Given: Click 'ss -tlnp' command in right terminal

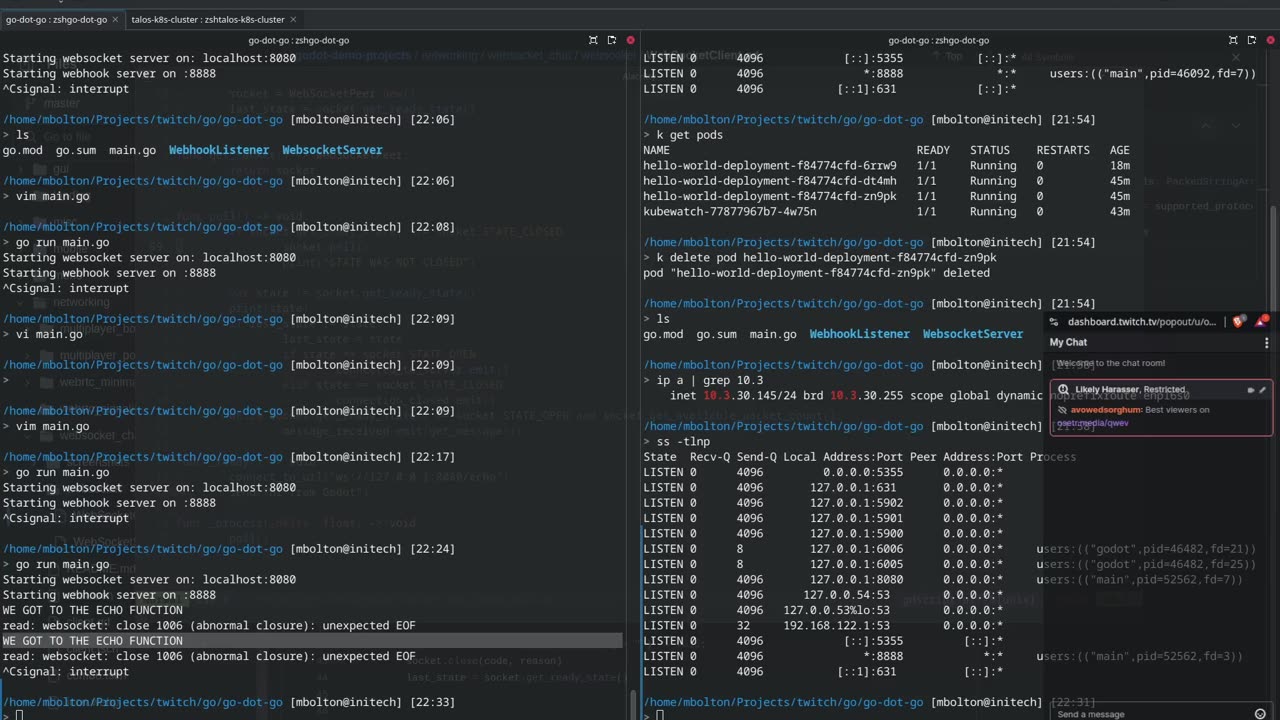Looking at the screenshot, I should click(683, 442).
